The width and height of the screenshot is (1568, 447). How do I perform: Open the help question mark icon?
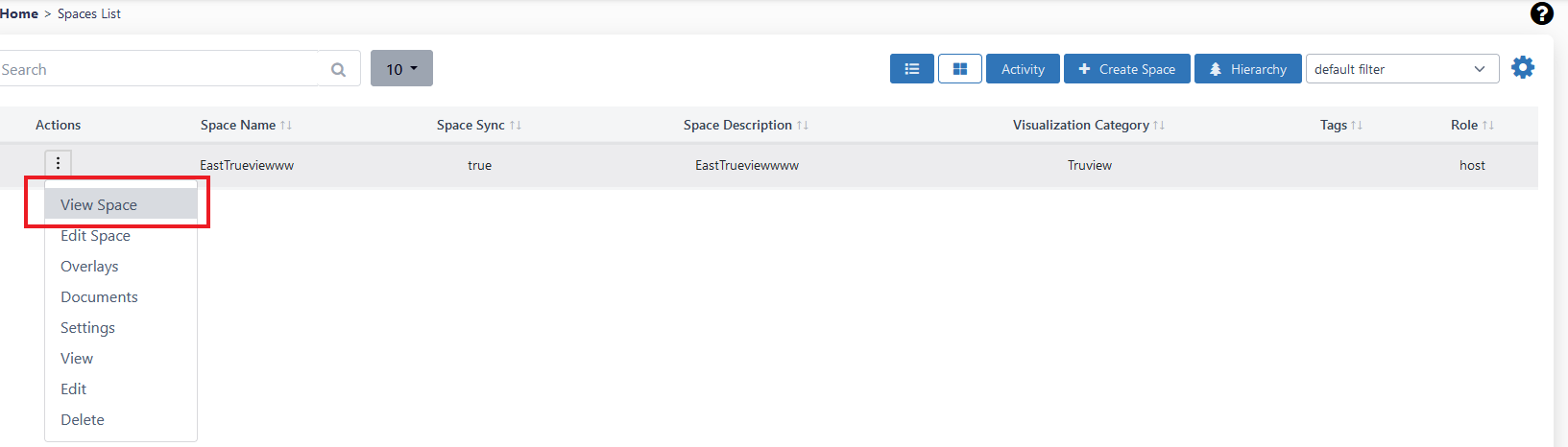pos(1542,13)
